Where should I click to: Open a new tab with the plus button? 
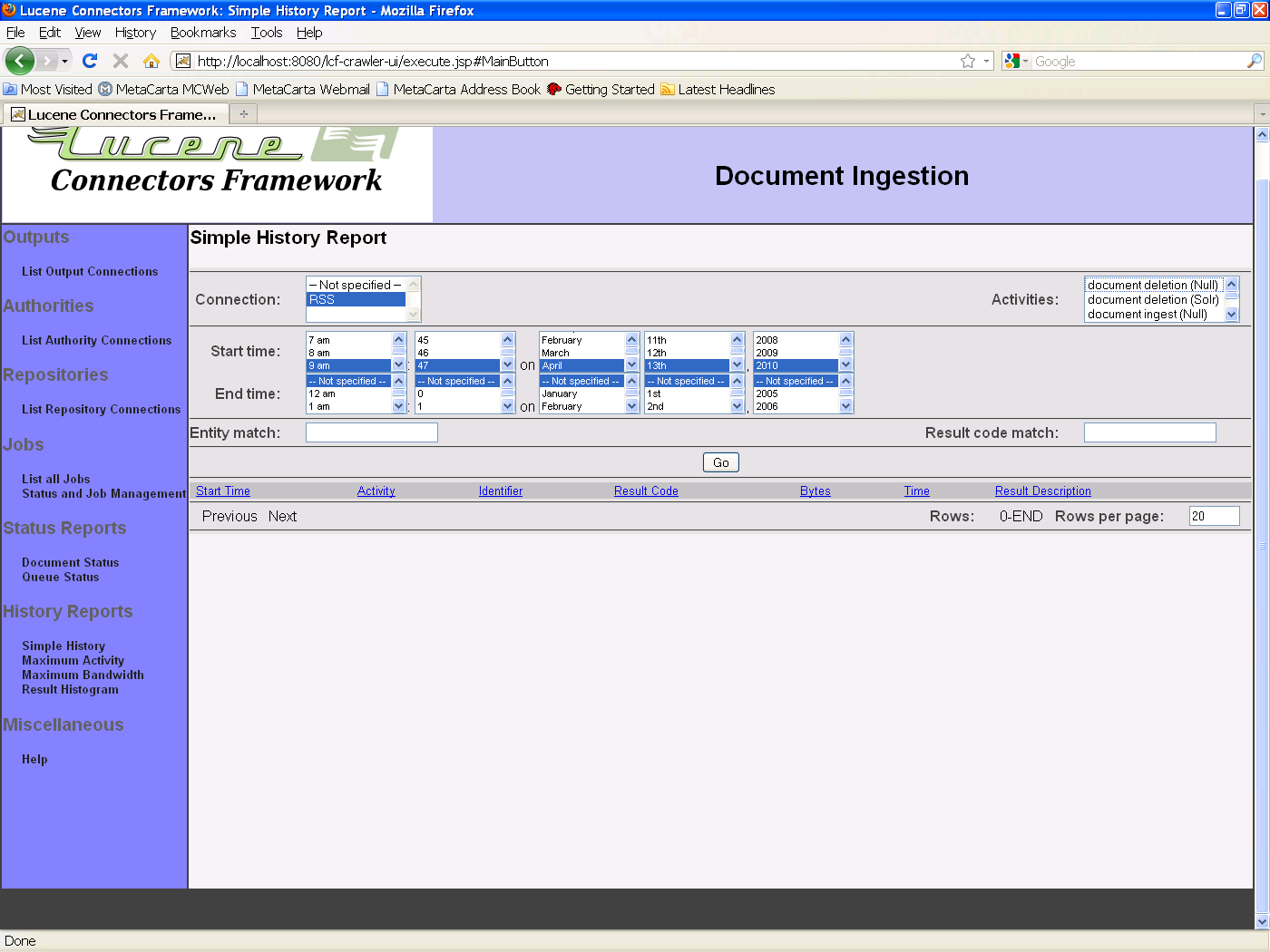(243, 114)
